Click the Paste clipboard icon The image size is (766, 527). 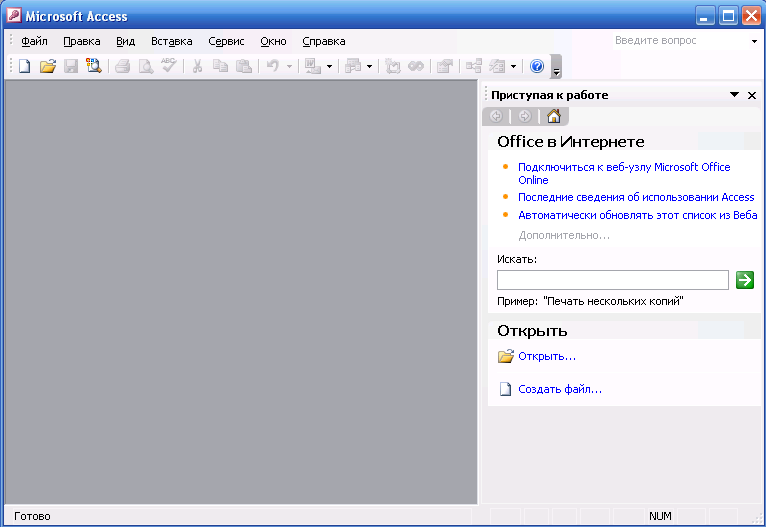point(244,66)
